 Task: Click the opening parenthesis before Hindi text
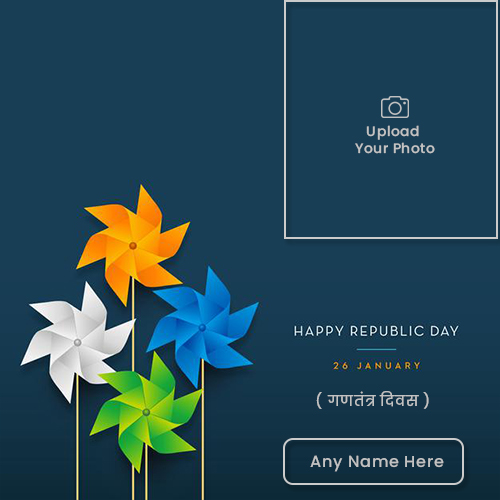319,400
